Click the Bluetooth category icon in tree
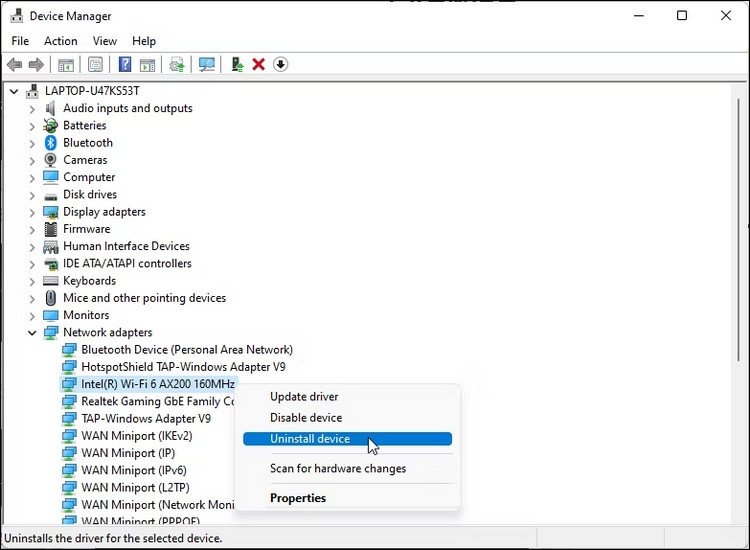Viewport: 750px width, 550px height. coord(51,143)
